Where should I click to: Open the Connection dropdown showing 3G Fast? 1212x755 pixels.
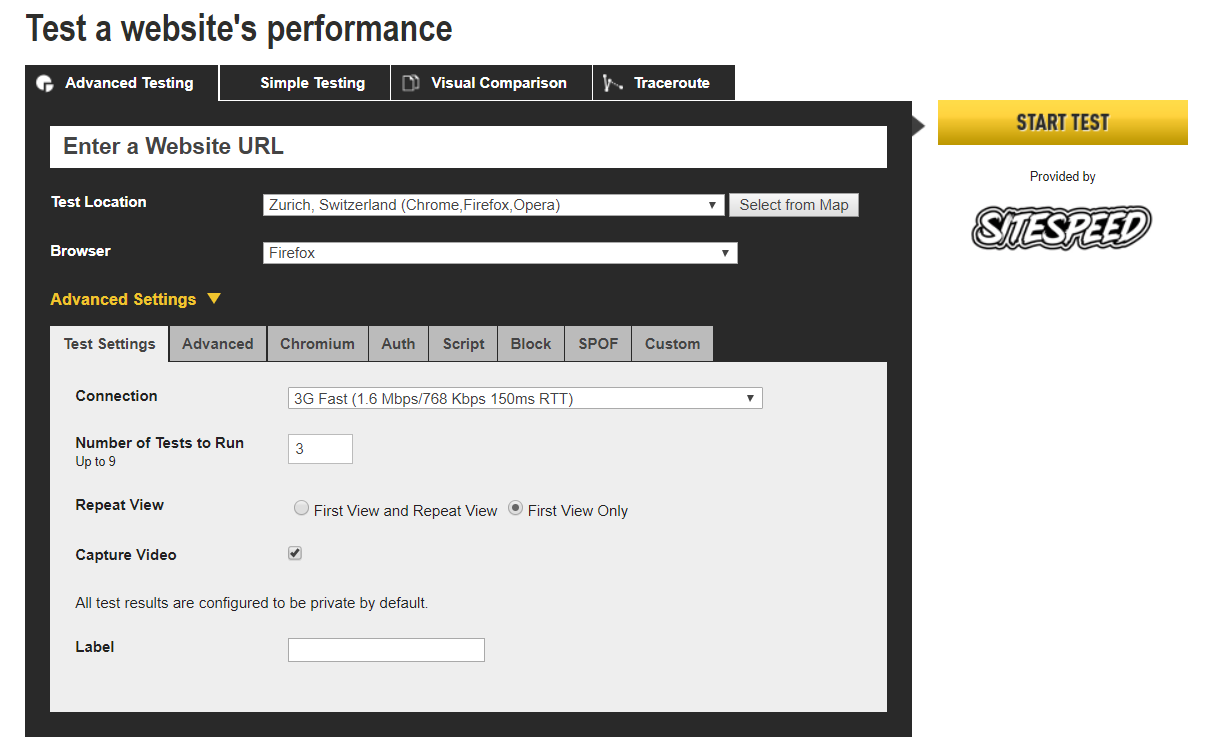pyautogui.click(x=524, y=398)
